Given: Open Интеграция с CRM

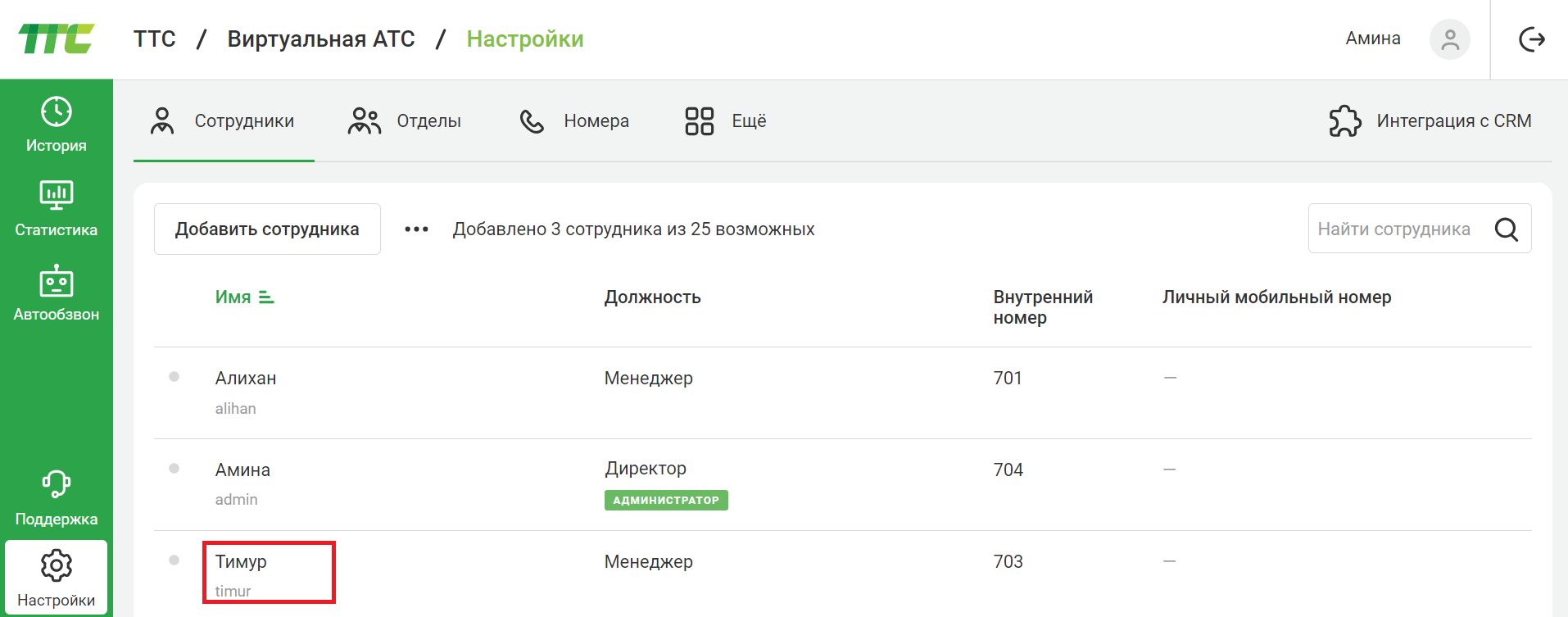Looking at the screenshot, I should tap(1430, 121).
